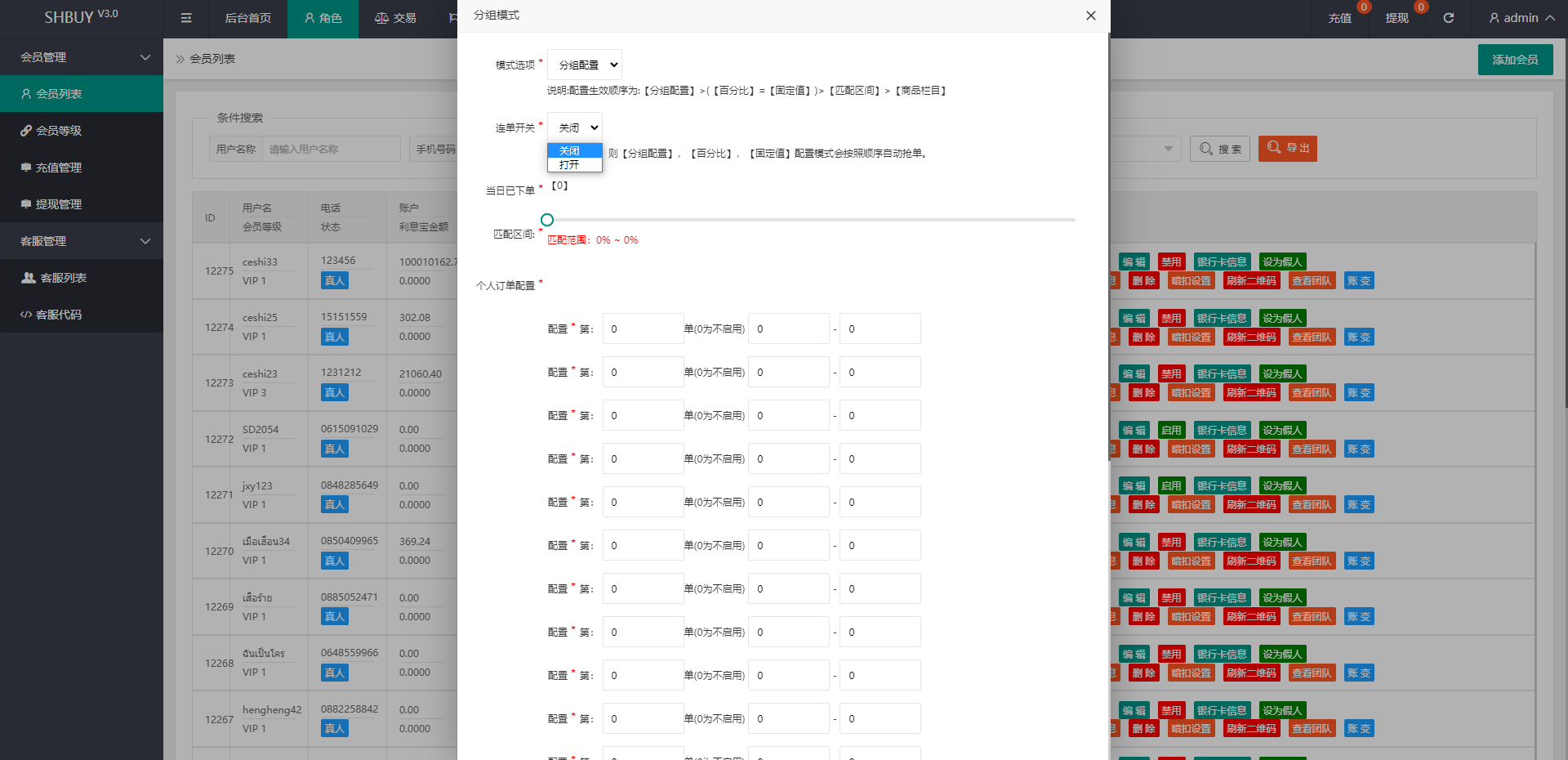
Task: Switch to the 后台首页 tab
Action: (247, 18)
